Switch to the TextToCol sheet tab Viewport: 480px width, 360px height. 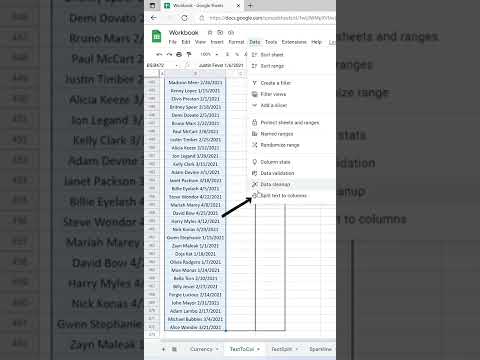pos(242,349)
